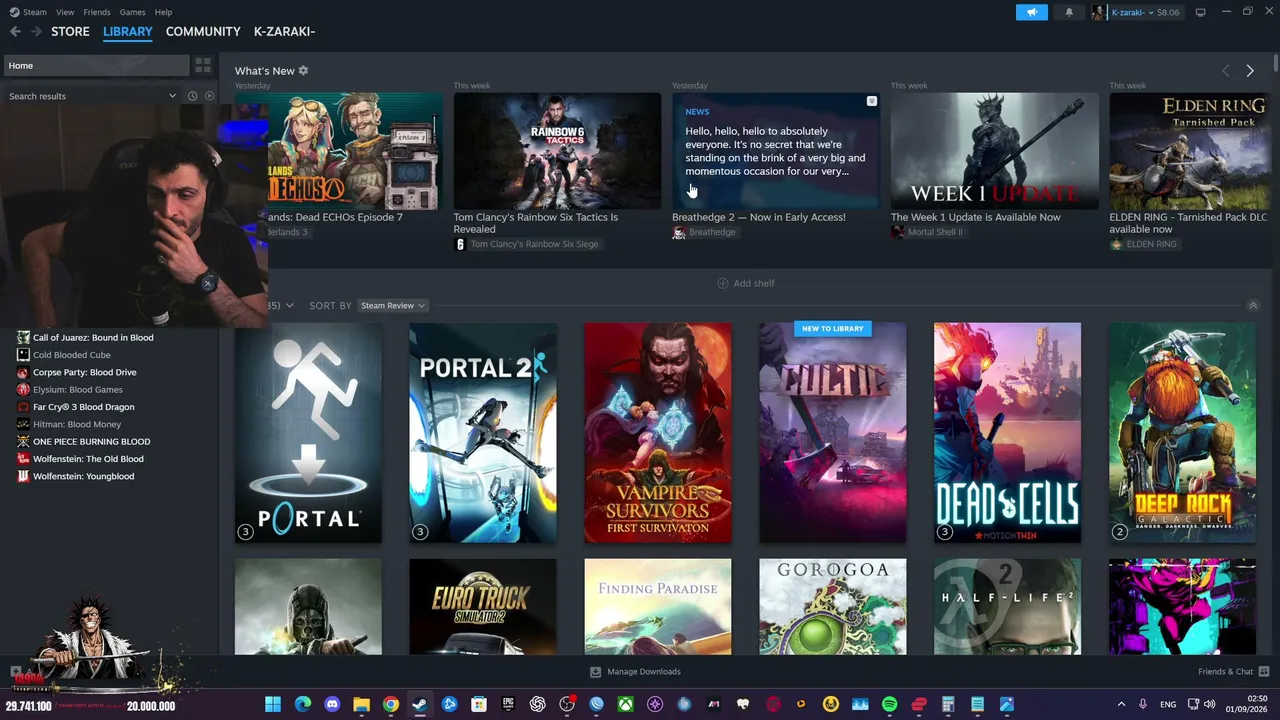Viewport: 1280px width, 720px height.
Task: Open Rainbow Six Tactics news card
Action: tap(557, 151)
